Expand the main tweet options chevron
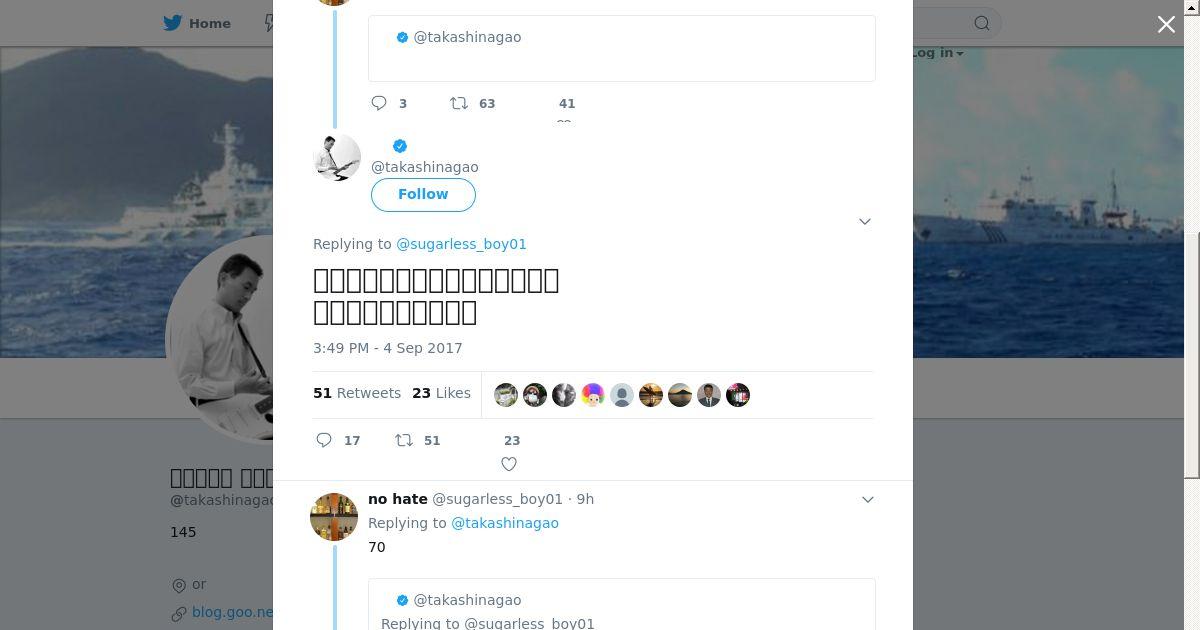 click(865, 221)
